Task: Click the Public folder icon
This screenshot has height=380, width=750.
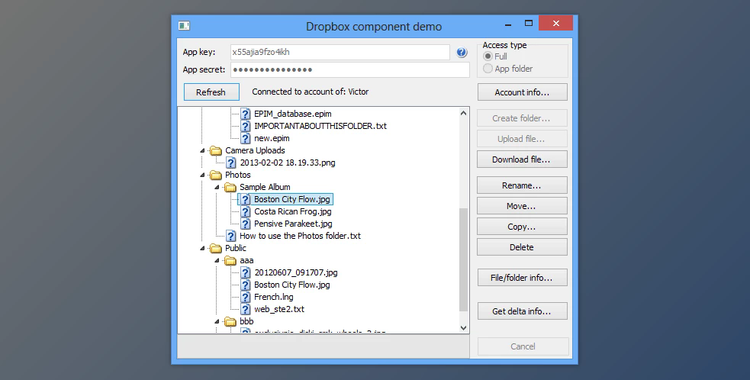Action: coord(216,248)
